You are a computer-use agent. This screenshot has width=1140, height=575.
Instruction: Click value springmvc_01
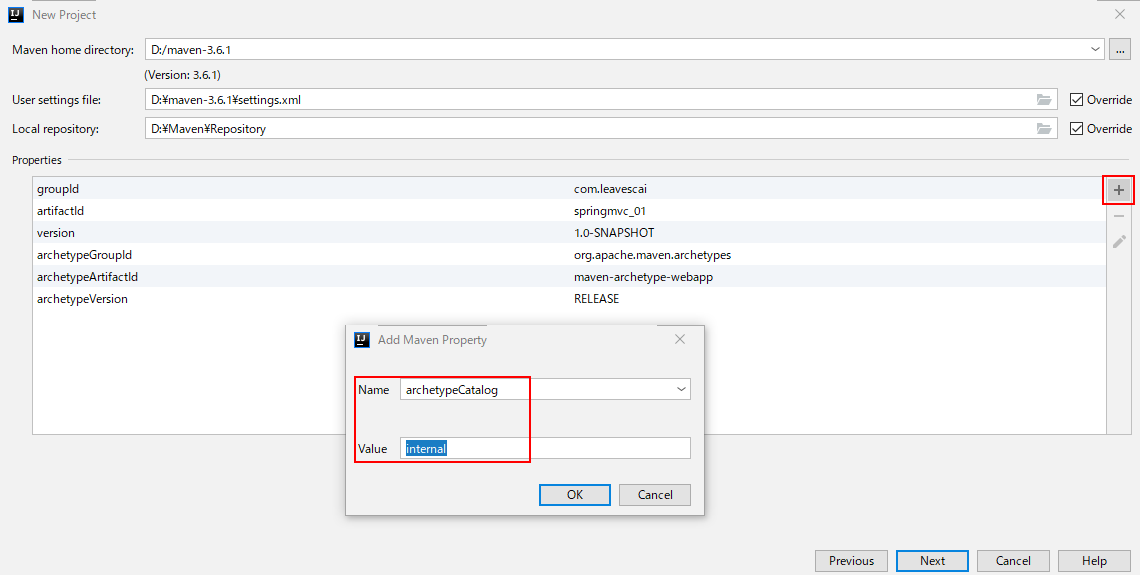click(609, 211)
